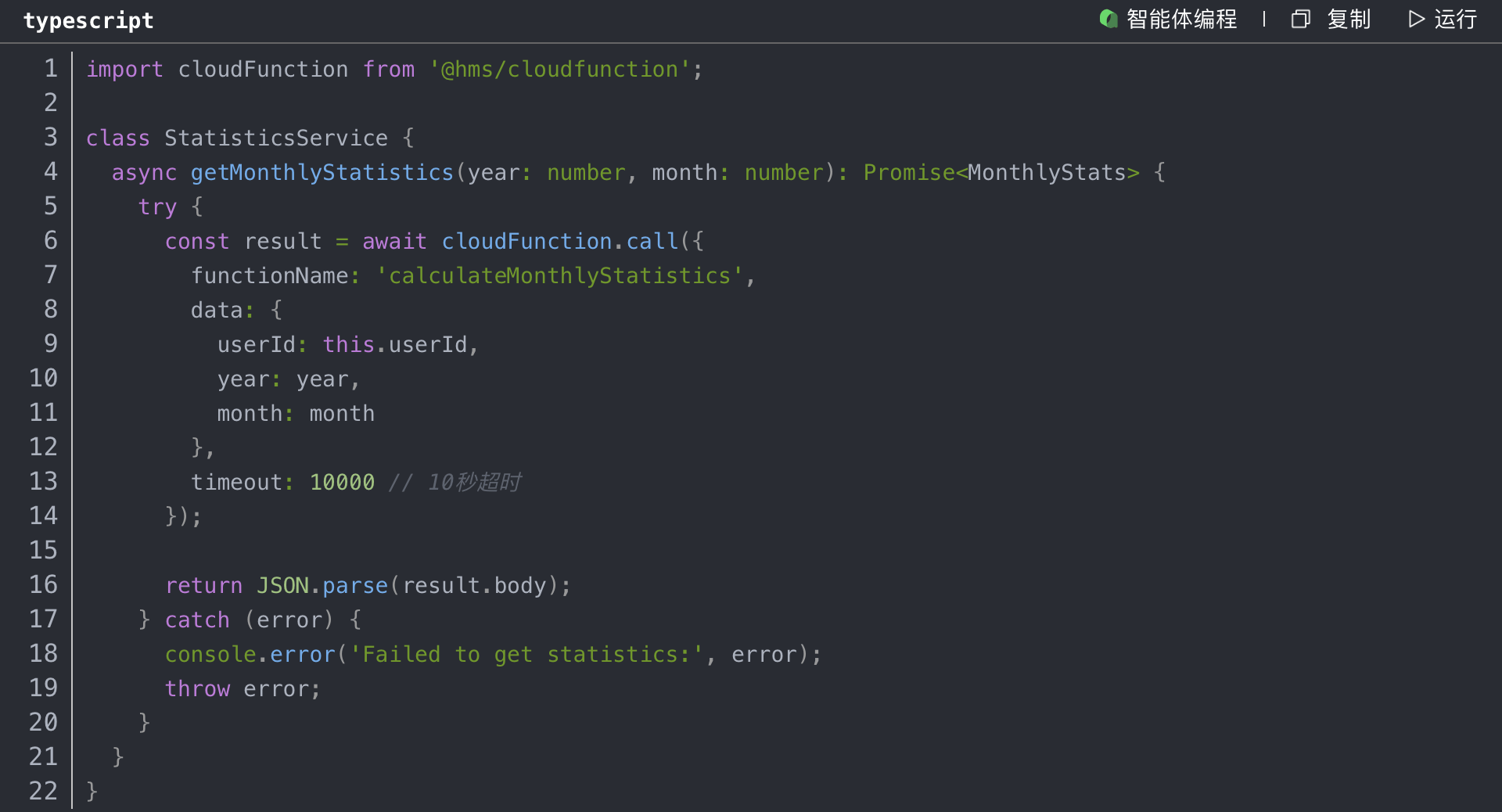The height and width of the screenshot is (812, 1502).
Task: Click the Promise return type
Action: click(908, 173)
